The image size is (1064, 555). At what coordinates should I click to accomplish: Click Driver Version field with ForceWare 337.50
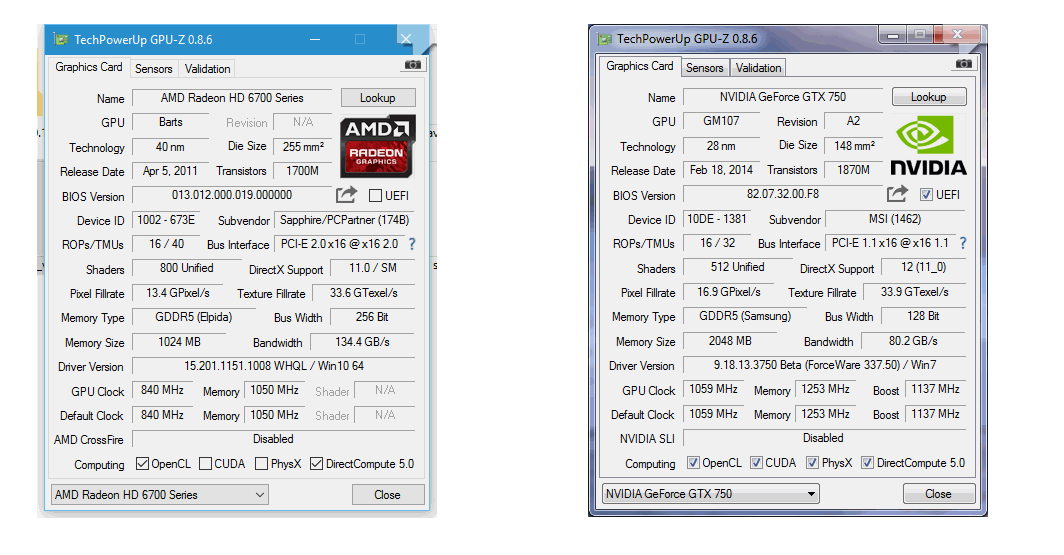point(824,364)
